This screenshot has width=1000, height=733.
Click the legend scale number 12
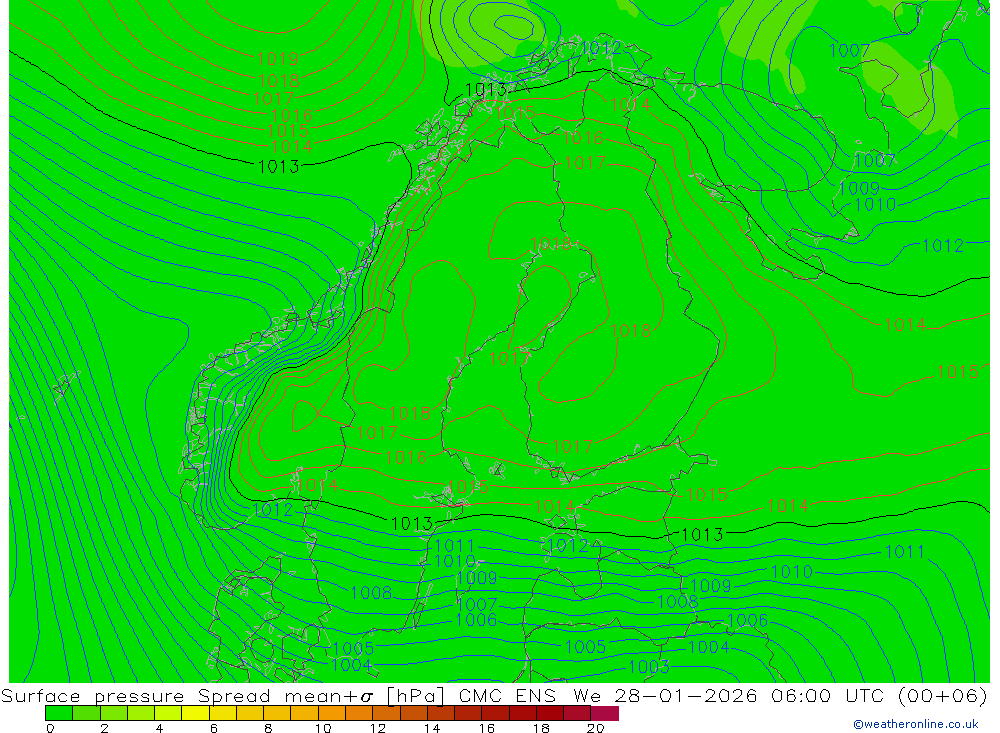point(378,728)
